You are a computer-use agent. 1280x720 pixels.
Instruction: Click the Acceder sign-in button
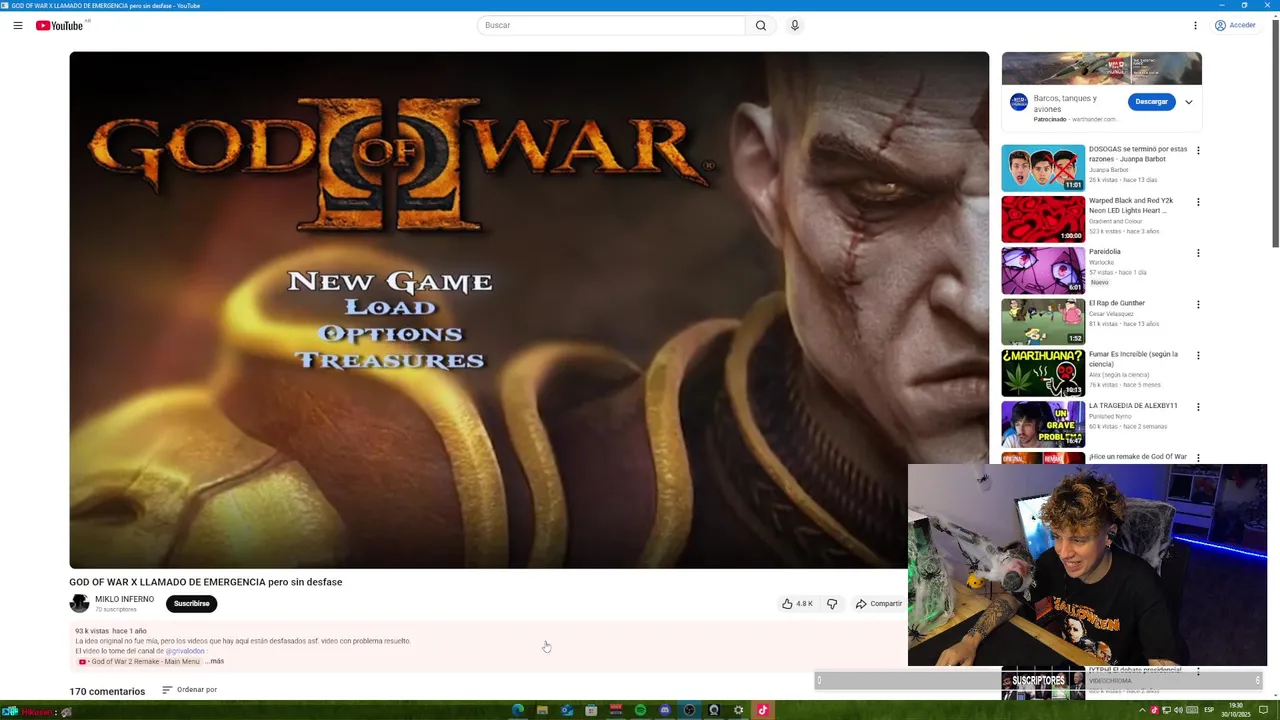pos(1235,25)
